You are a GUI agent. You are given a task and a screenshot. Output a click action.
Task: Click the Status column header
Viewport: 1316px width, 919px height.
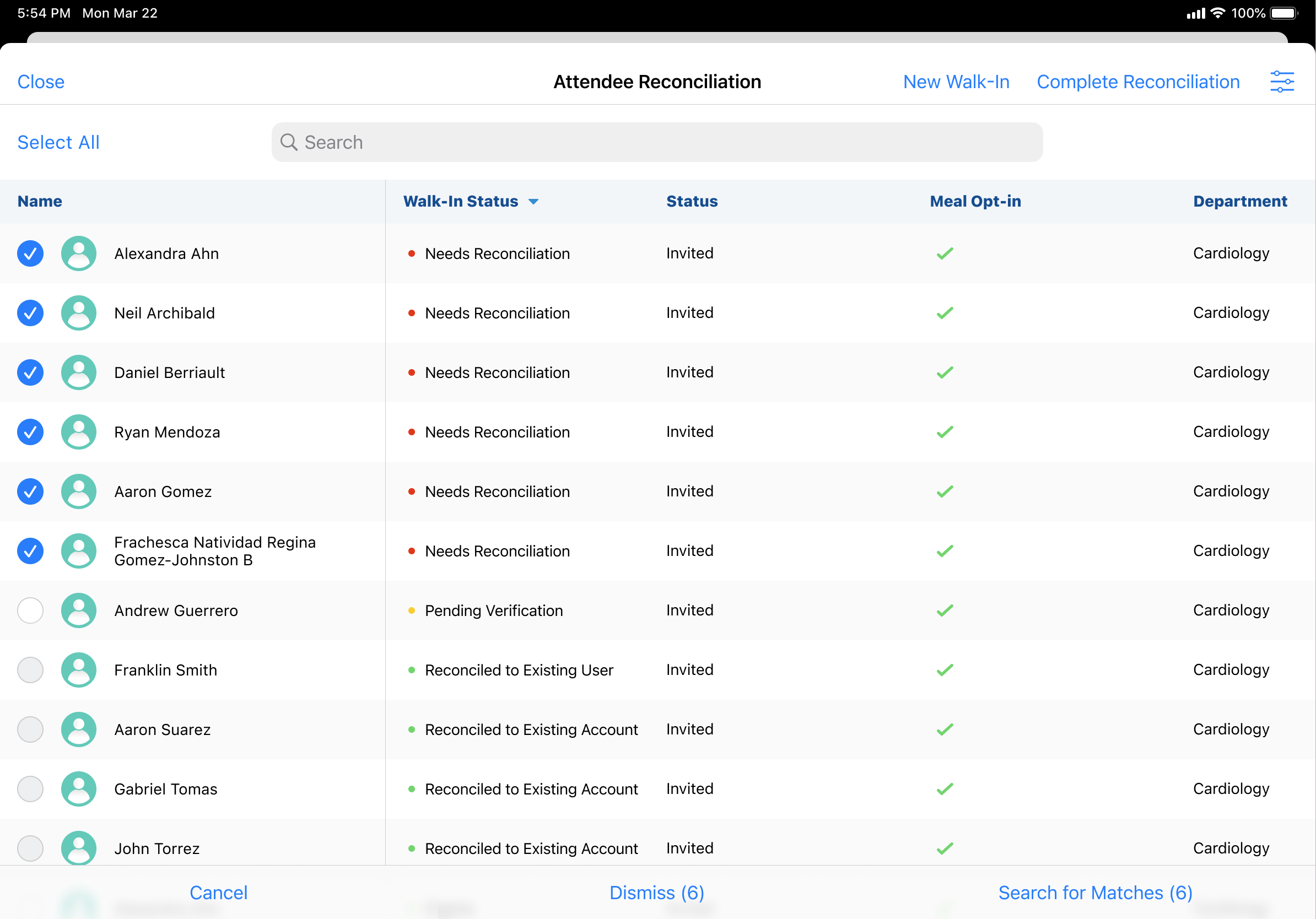coord(691,201)
